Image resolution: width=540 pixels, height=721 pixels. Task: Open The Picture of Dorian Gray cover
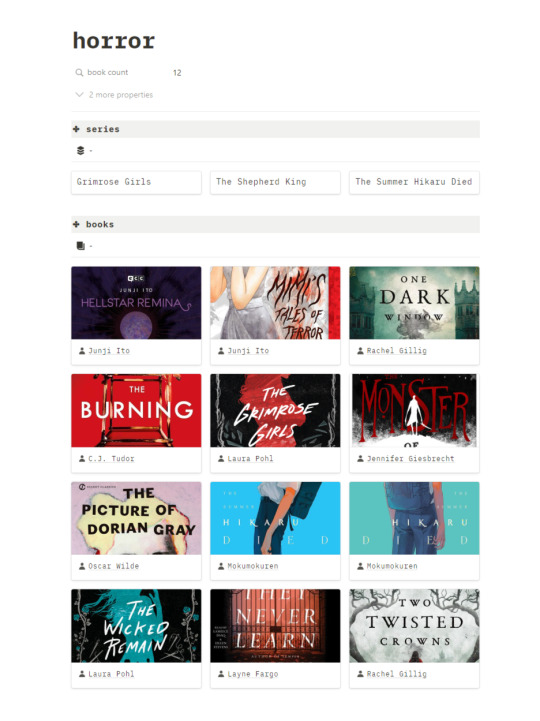[136, 518]
